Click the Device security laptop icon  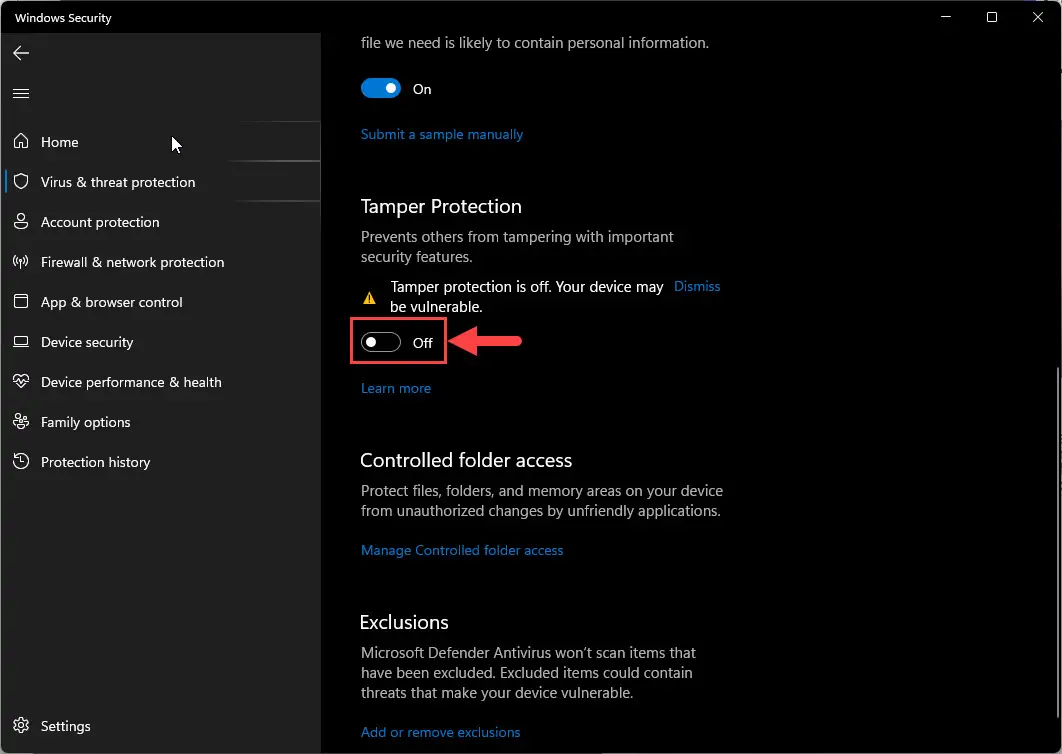point(21,341)
